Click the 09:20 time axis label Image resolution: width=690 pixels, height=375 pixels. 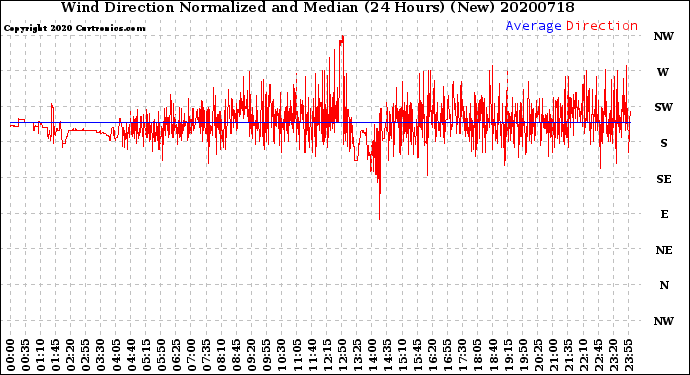(x=252, y=355)
